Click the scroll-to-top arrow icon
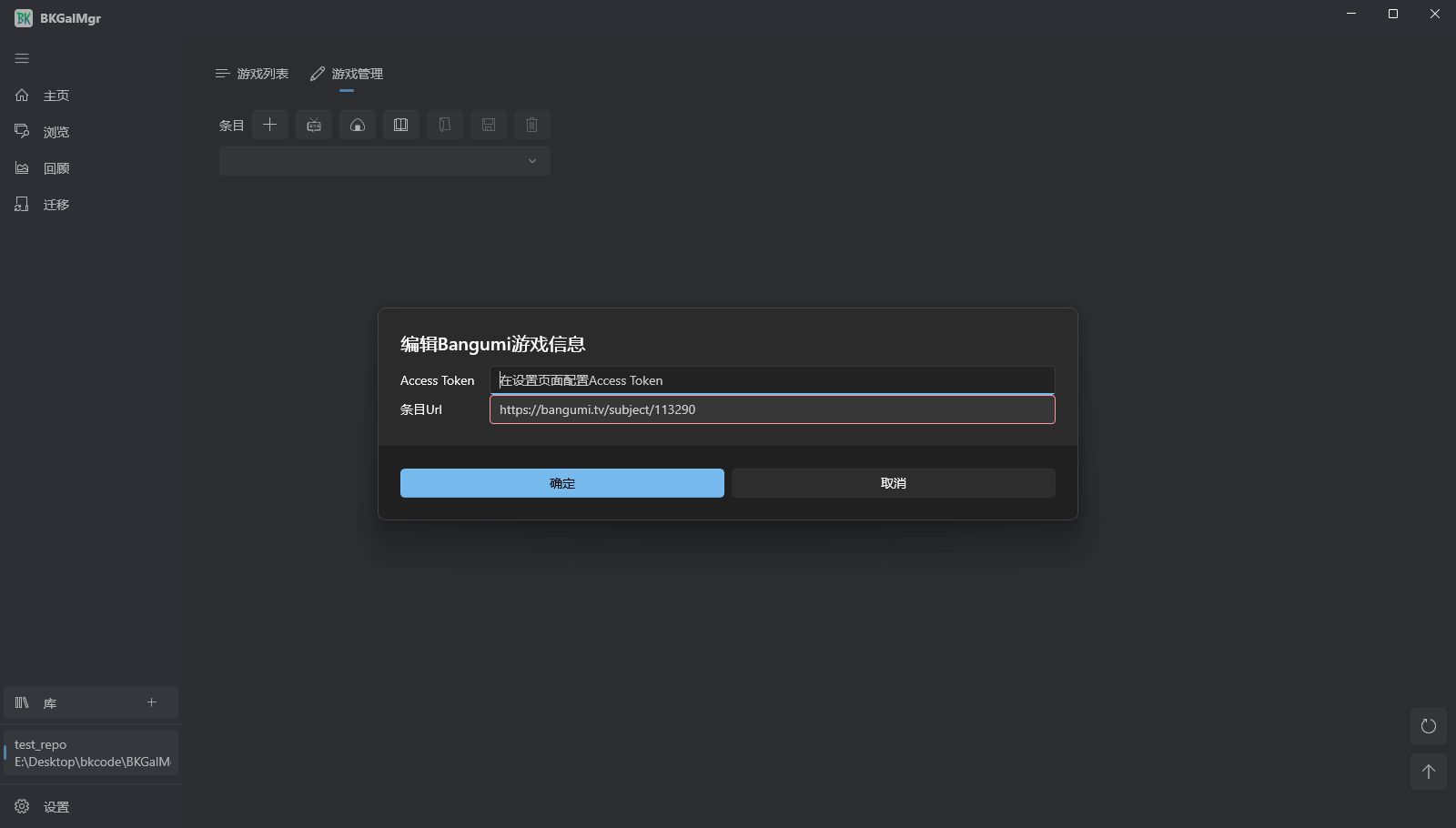Viewport: 1456px width, 828px height. (1428, 772)
